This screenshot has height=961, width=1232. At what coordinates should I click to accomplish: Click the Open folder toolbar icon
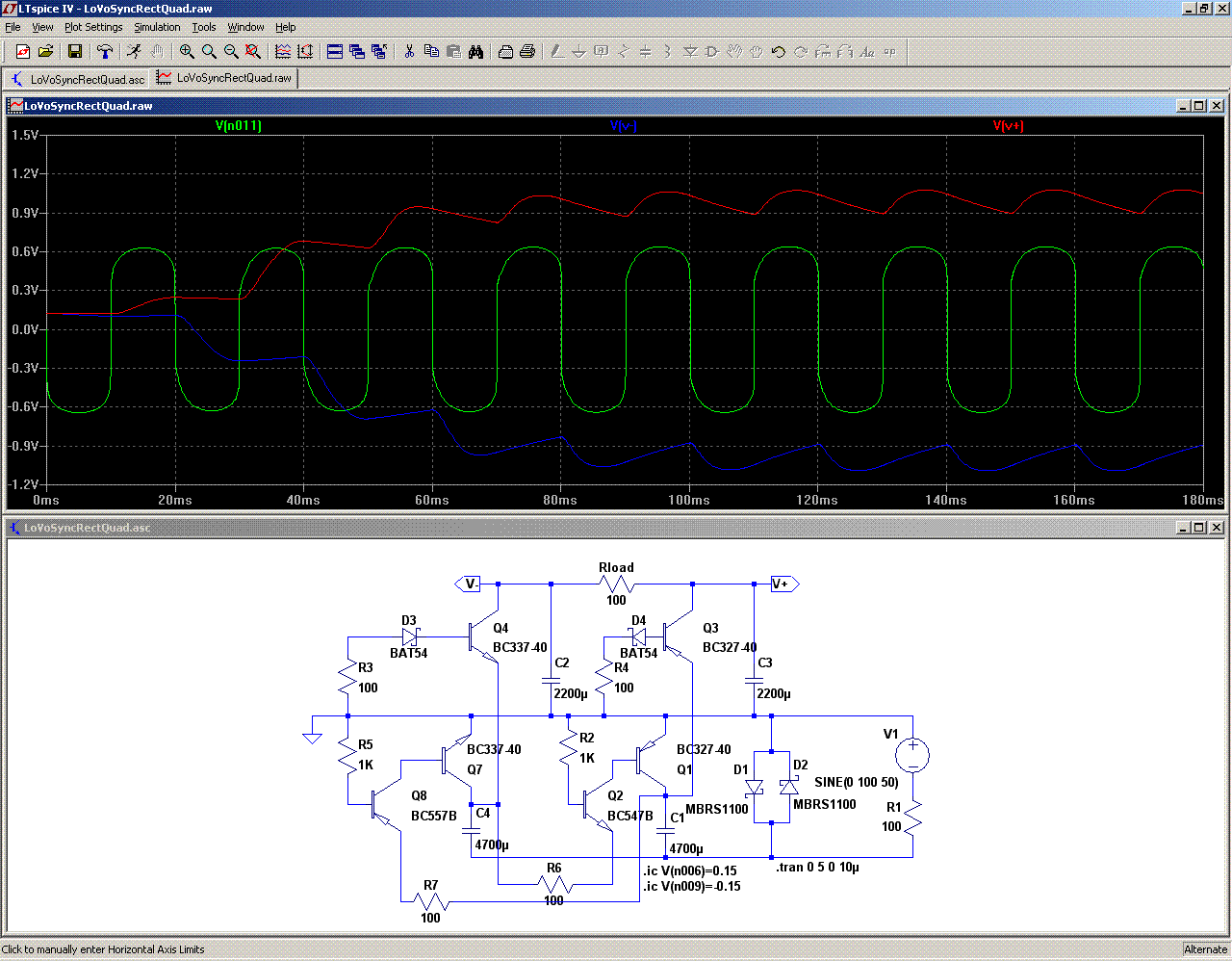(x=45, y=51)
